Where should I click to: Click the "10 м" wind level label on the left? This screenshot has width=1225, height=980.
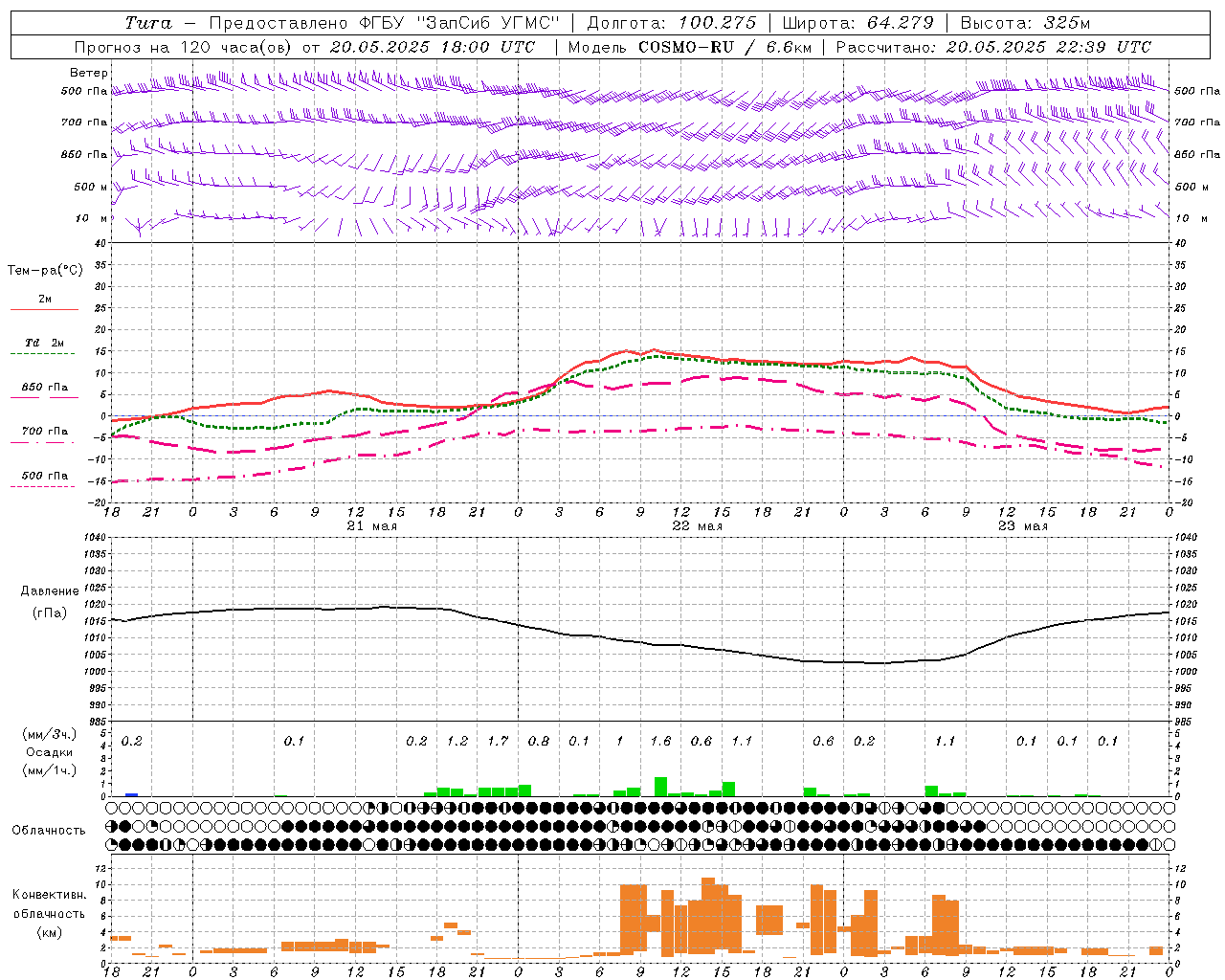pyautogui.click(x=93, y=218)
